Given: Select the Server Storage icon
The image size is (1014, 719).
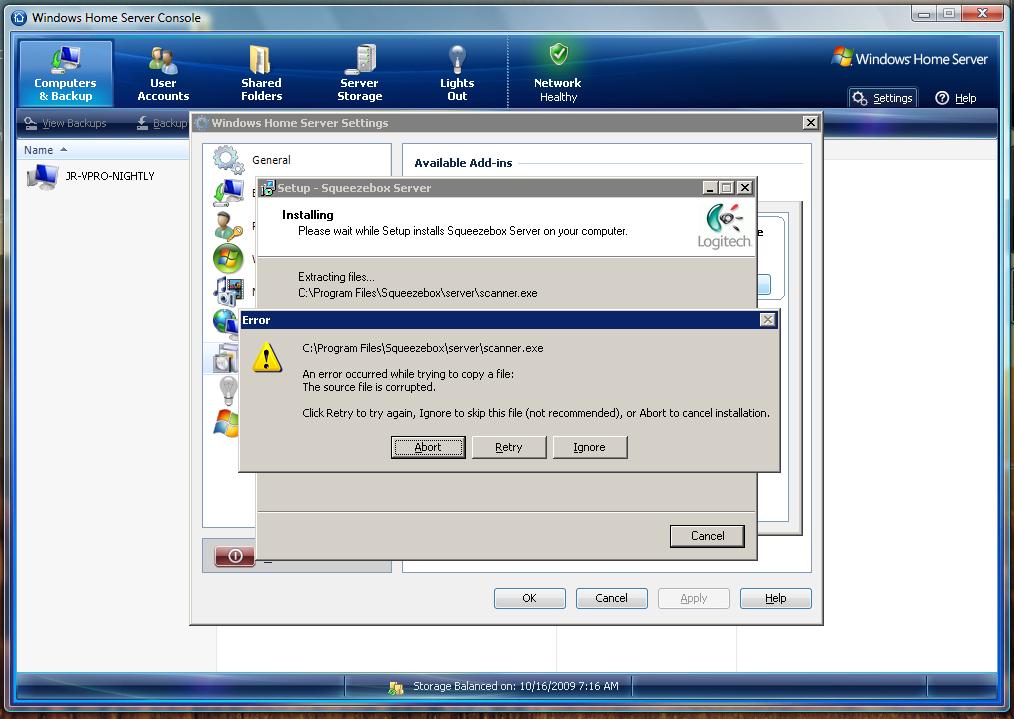Looking at the screenshot, I should pyautogui.click(x=359, y=73).
